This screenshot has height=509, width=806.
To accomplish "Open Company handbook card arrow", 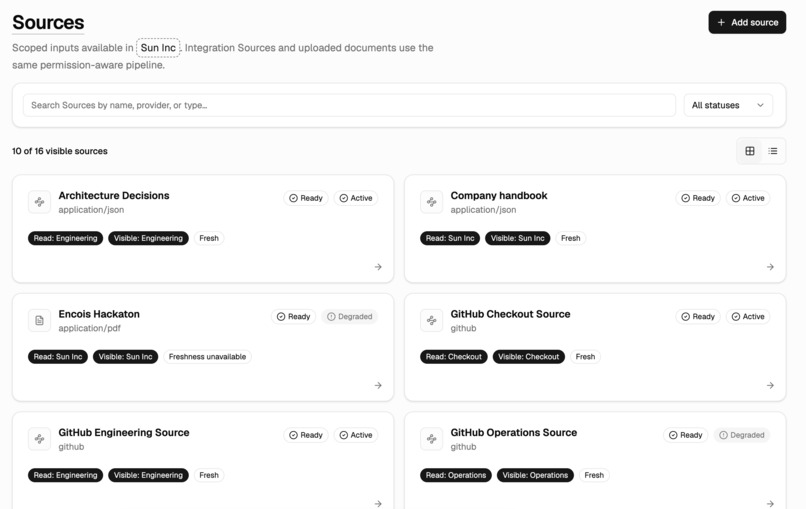I will tap(770, 267).
